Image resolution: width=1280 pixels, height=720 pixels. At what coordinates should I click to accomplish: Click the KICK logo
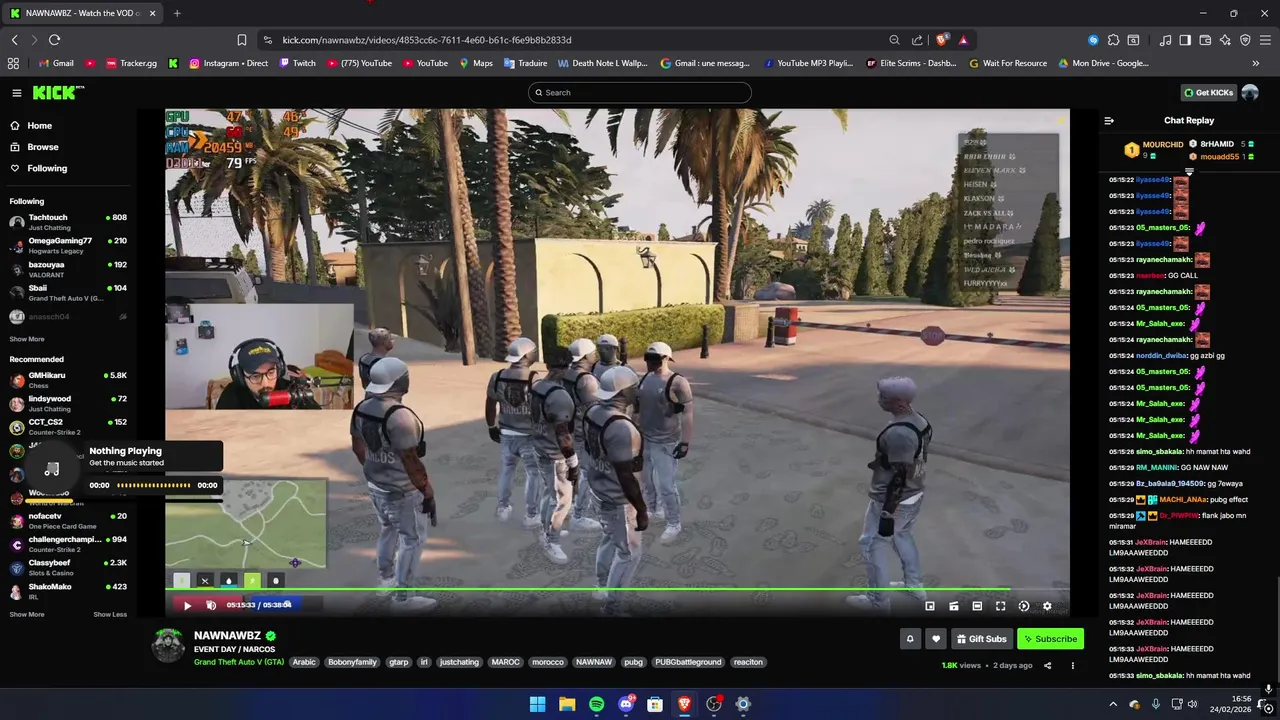(58, 92)
